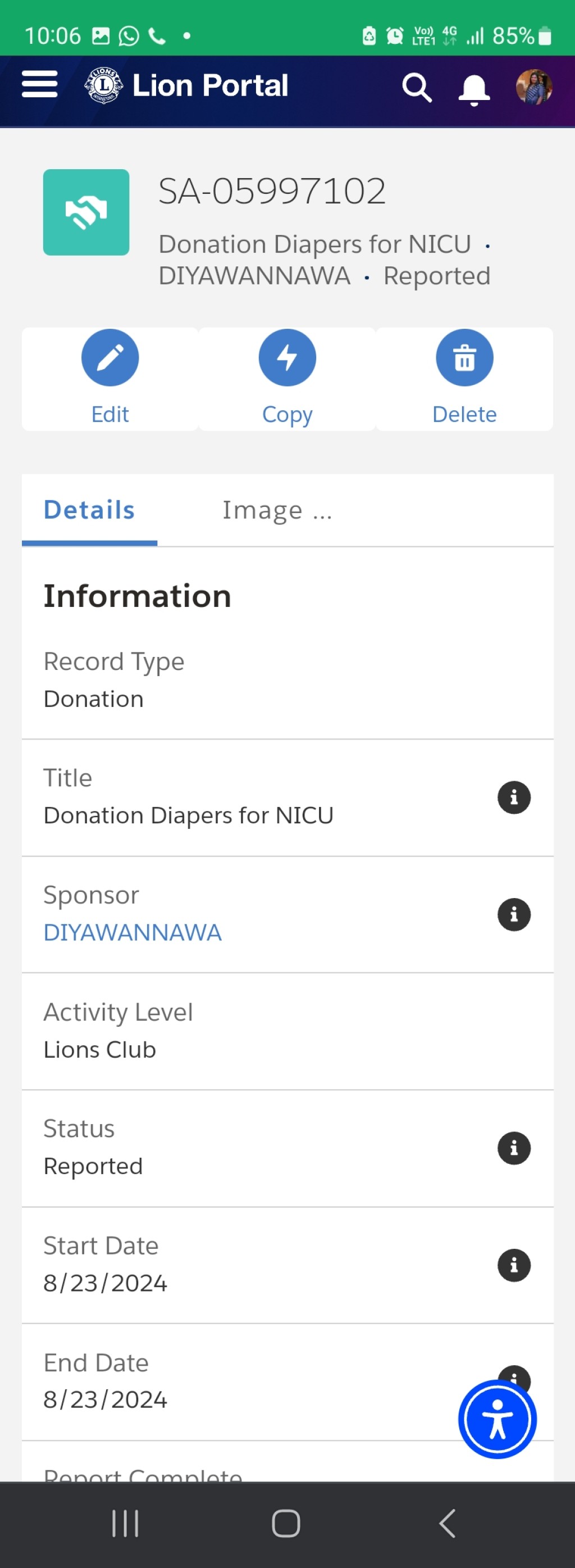
Task: Open the hamburger navigation menu
Action: (x=39, y=84)
